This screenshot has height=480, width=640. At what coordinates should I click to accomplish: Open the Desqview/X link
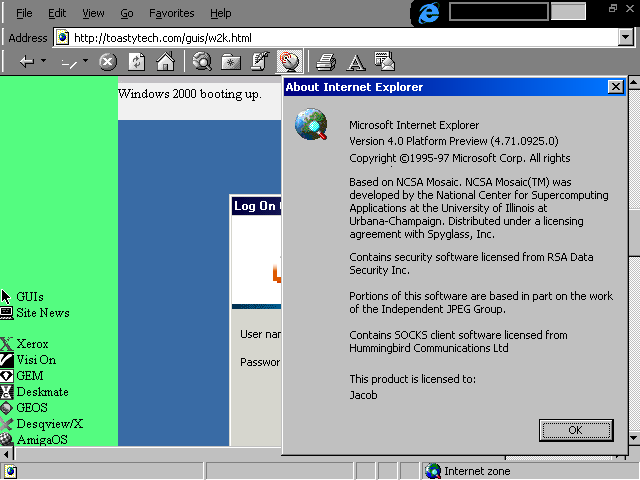pyautogui.click(x=49, y=424)
